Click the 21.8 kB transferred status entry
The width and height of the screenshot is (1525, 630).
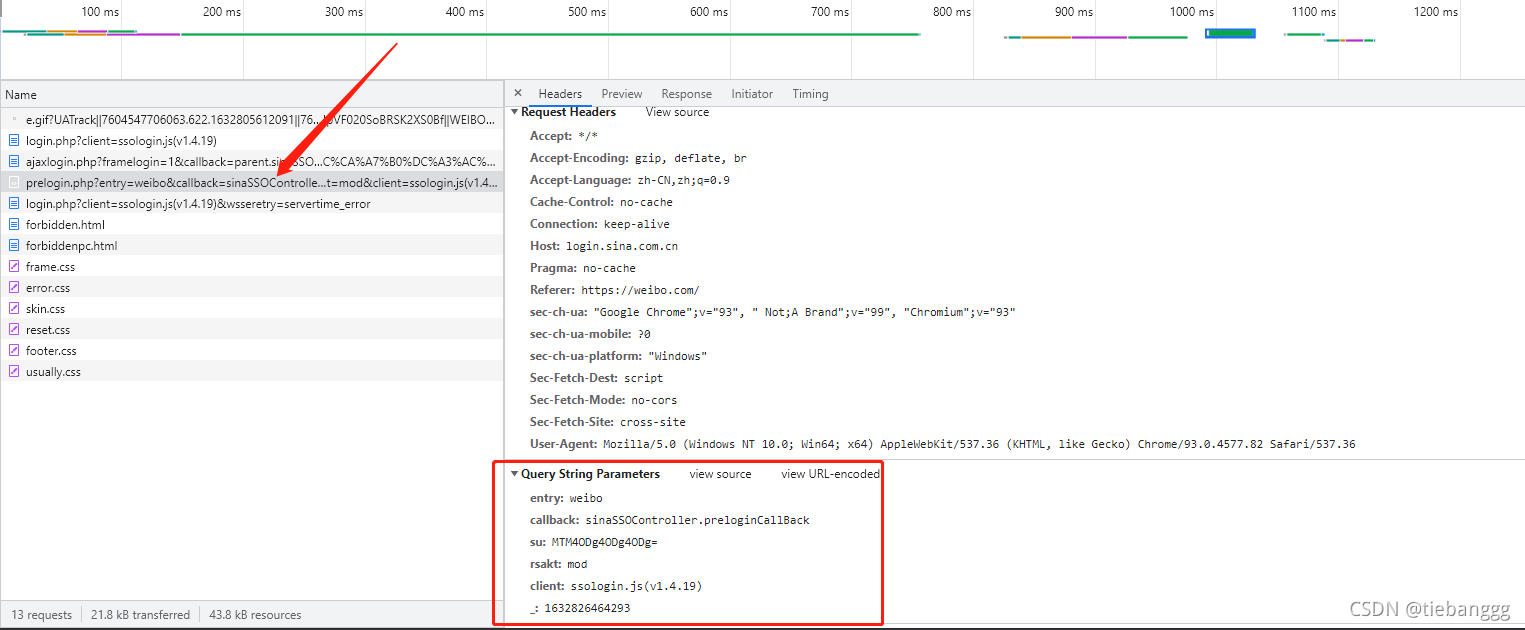140,615
